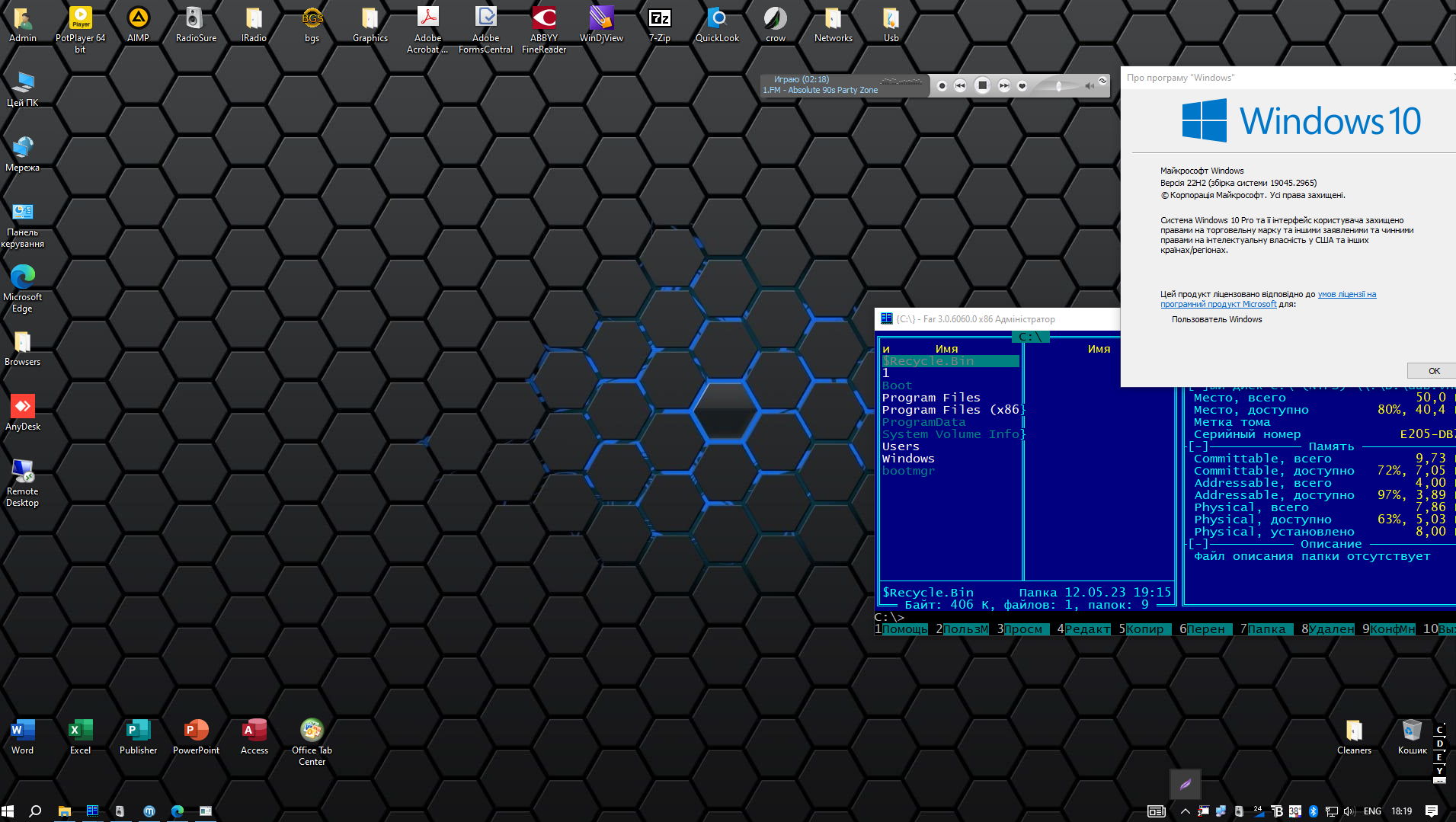Click the Far Manager taskbar icon
1456x822 pixels.
pos(92,811)
